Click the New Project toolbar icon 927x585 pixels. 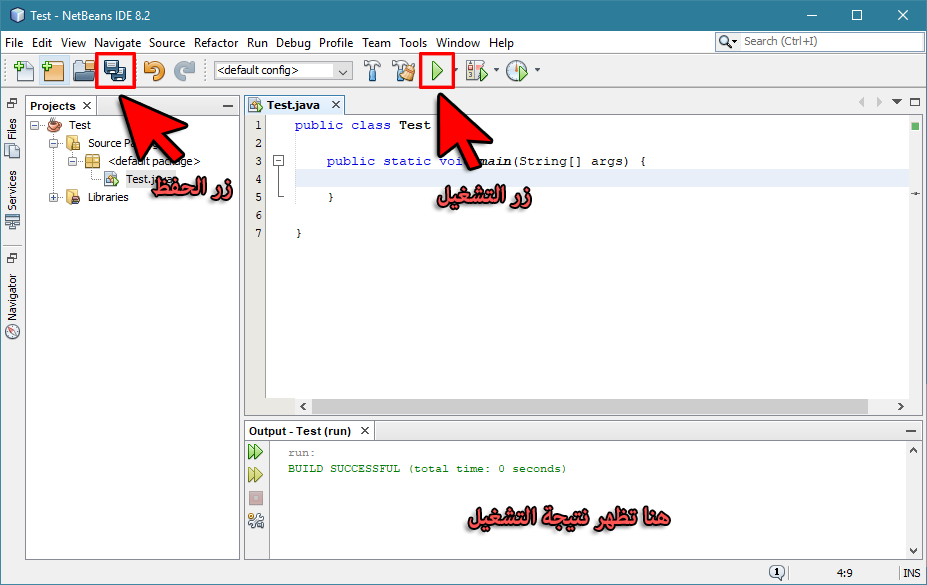(53, 70)
